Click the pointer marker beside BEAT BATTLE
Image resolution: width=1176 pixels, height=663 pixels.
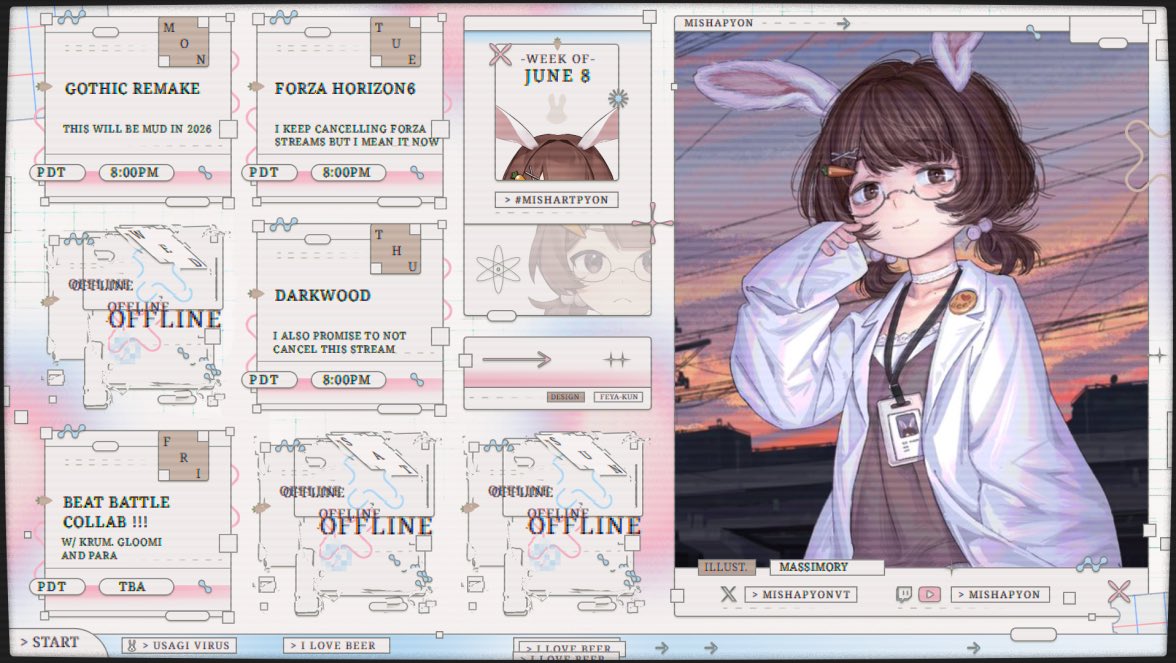point(45,500)
